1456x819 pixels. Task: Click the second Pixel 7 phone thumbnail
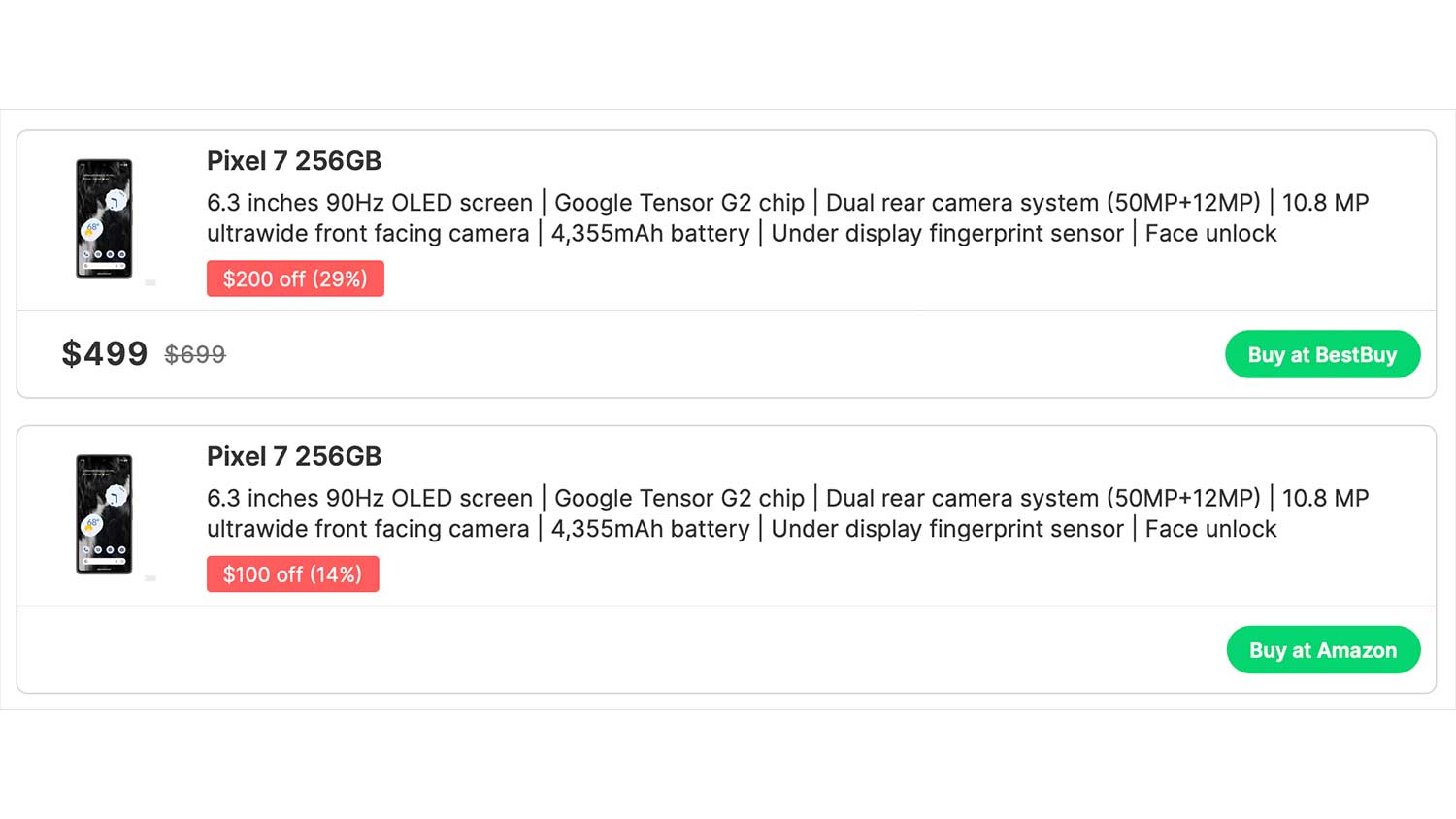click(x=104, y=514)
